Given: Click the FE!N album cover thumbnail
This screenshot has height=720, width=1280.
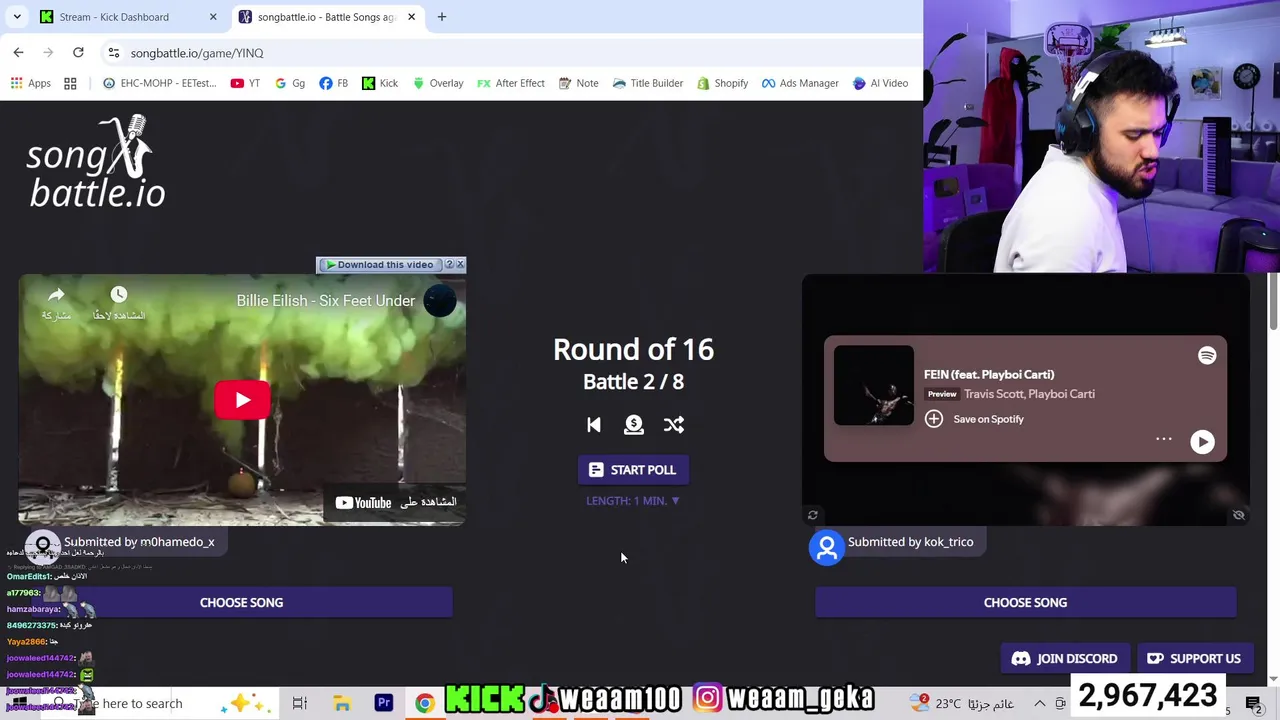Looking at the screenshot, I should click(x=874, y=386).
